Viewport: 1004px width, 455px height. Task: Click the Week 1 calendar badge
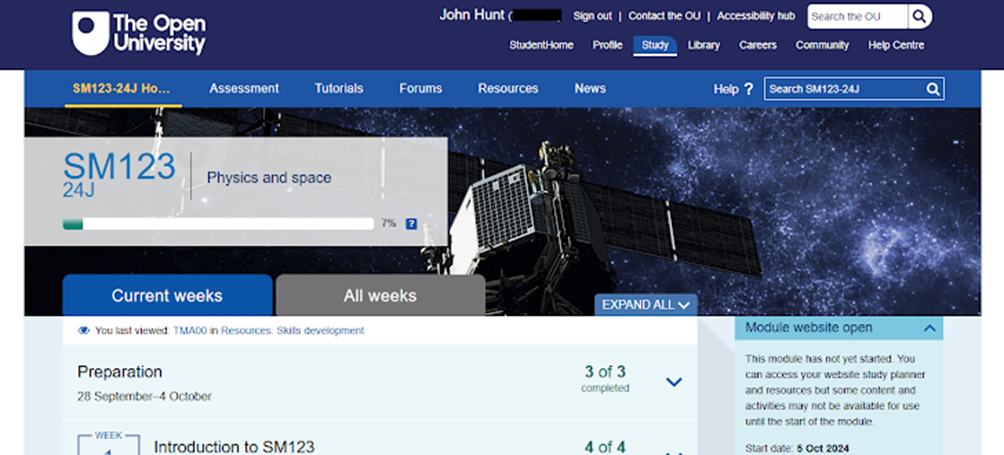[108, 443]
